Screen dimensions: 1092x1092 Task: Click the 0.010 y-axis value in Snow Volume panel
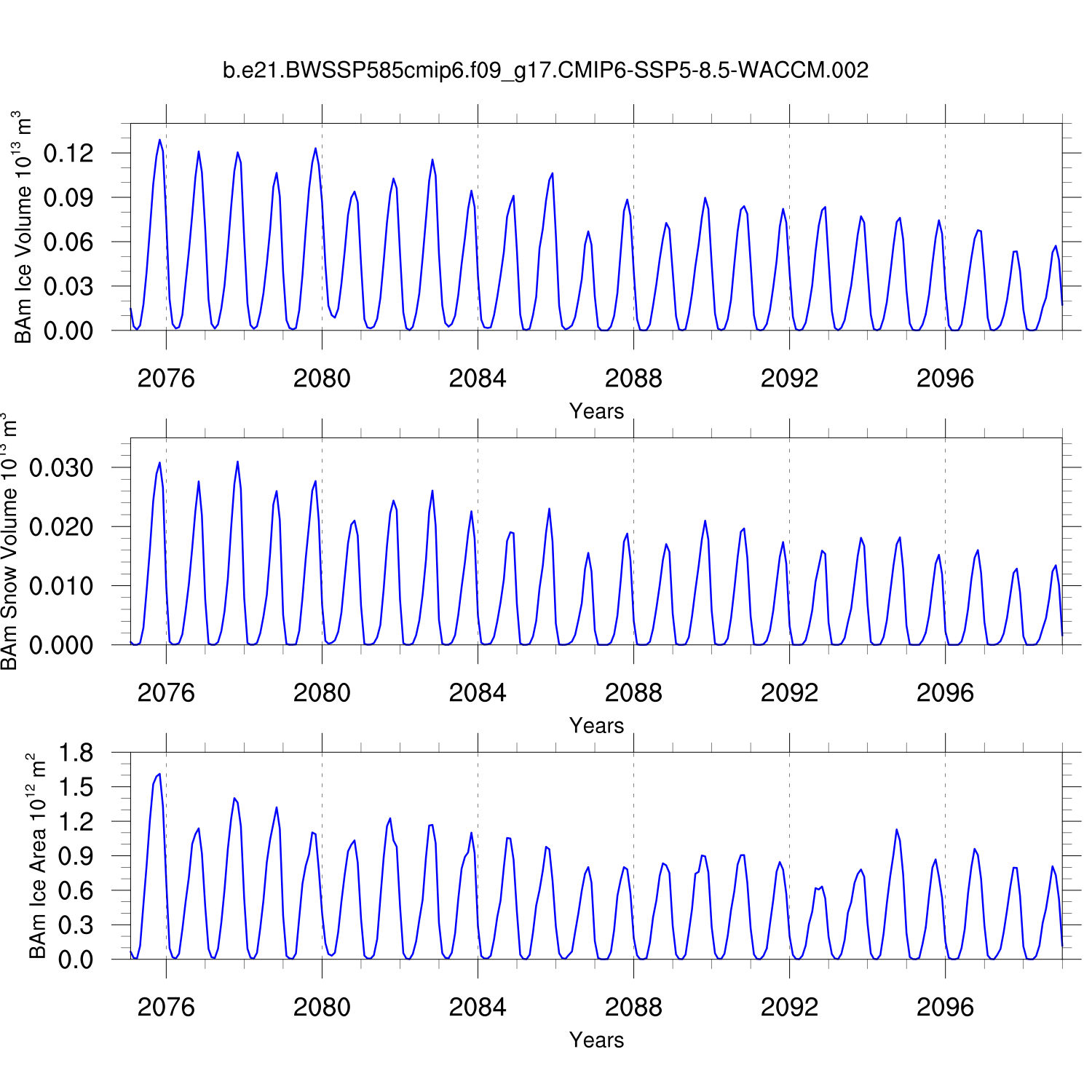point(61,586)
